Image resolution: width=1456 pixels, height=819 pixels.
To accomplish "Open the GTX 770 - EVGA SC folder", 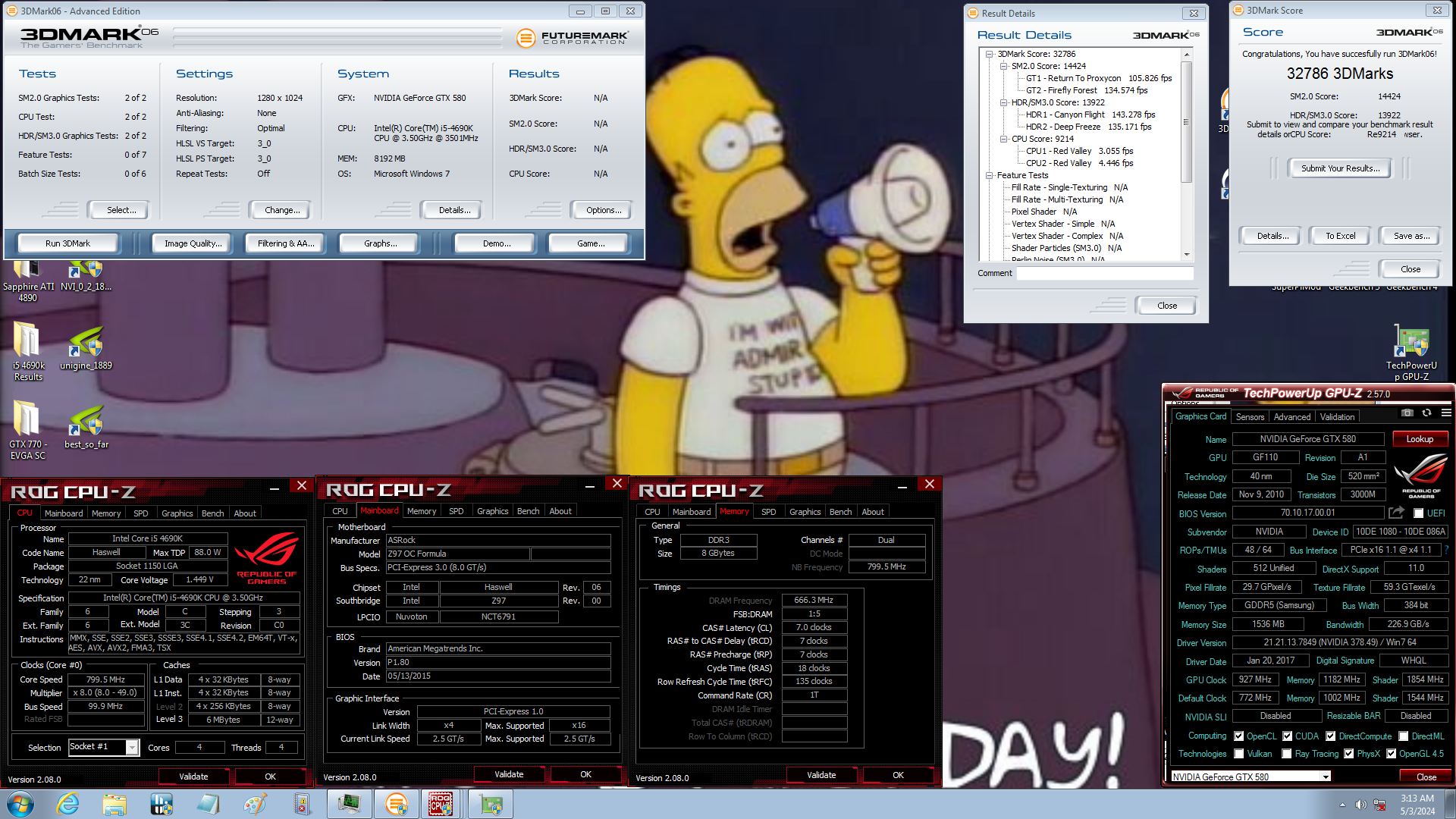I will [28, 430].
